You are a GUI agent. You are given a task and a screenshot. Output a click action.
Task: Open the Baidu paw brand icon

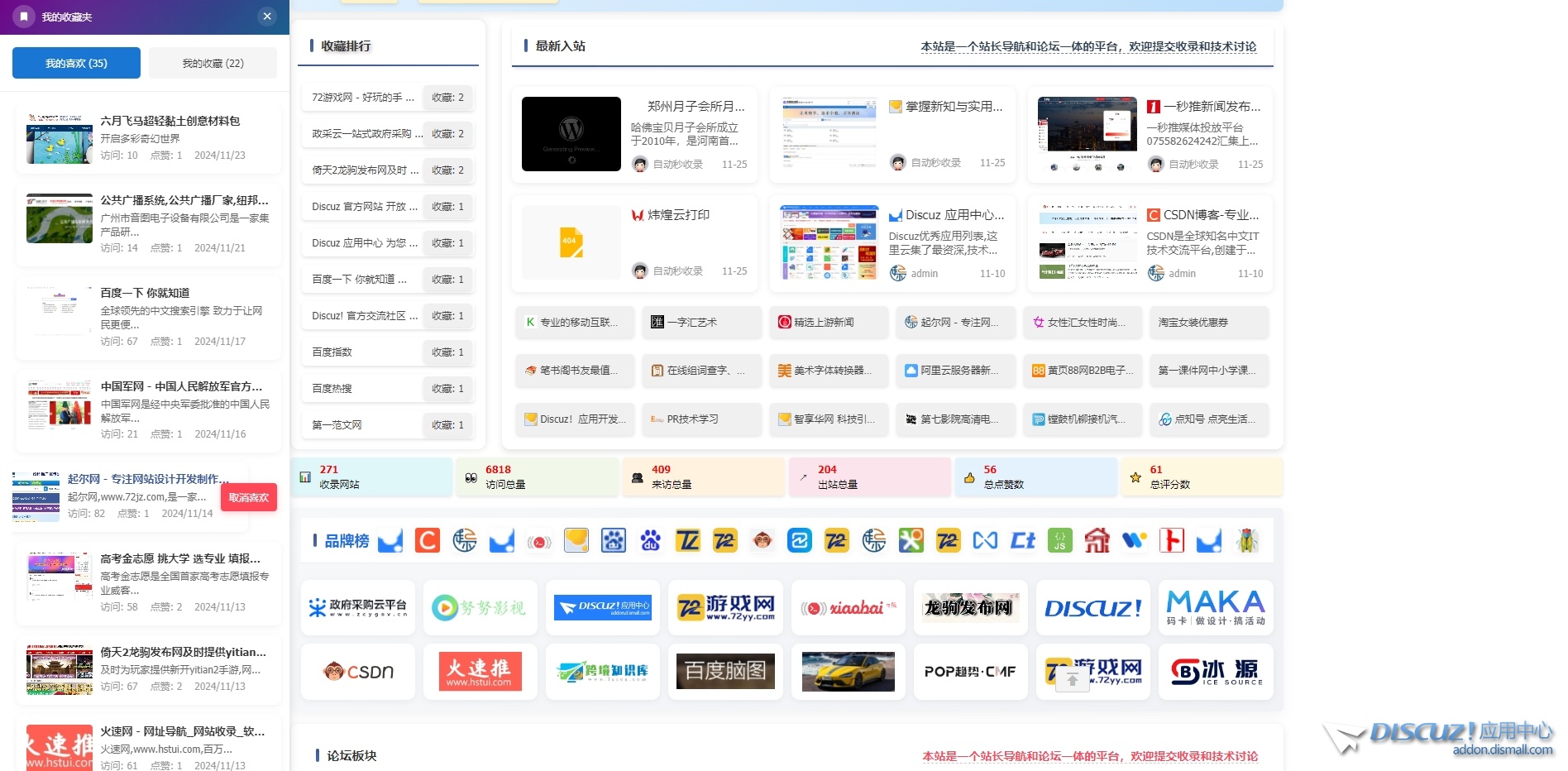(x=650, y=540)
